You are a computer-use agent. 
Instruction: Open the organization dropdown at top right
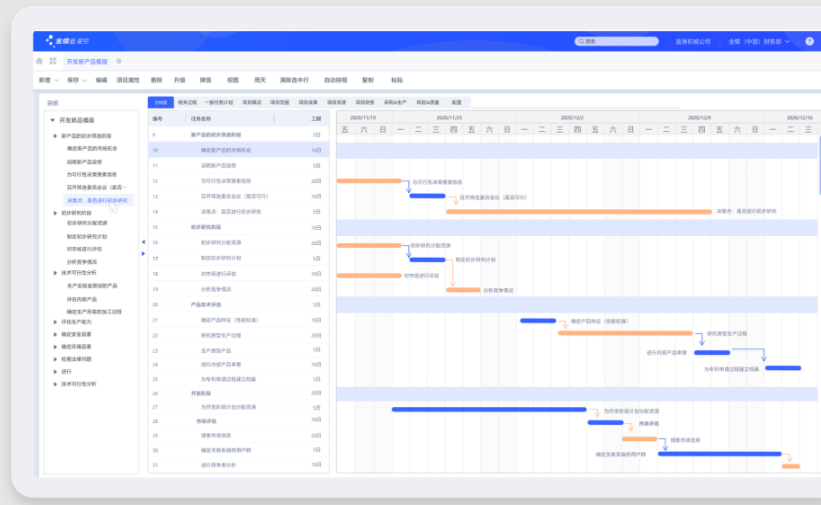(759, 41)
